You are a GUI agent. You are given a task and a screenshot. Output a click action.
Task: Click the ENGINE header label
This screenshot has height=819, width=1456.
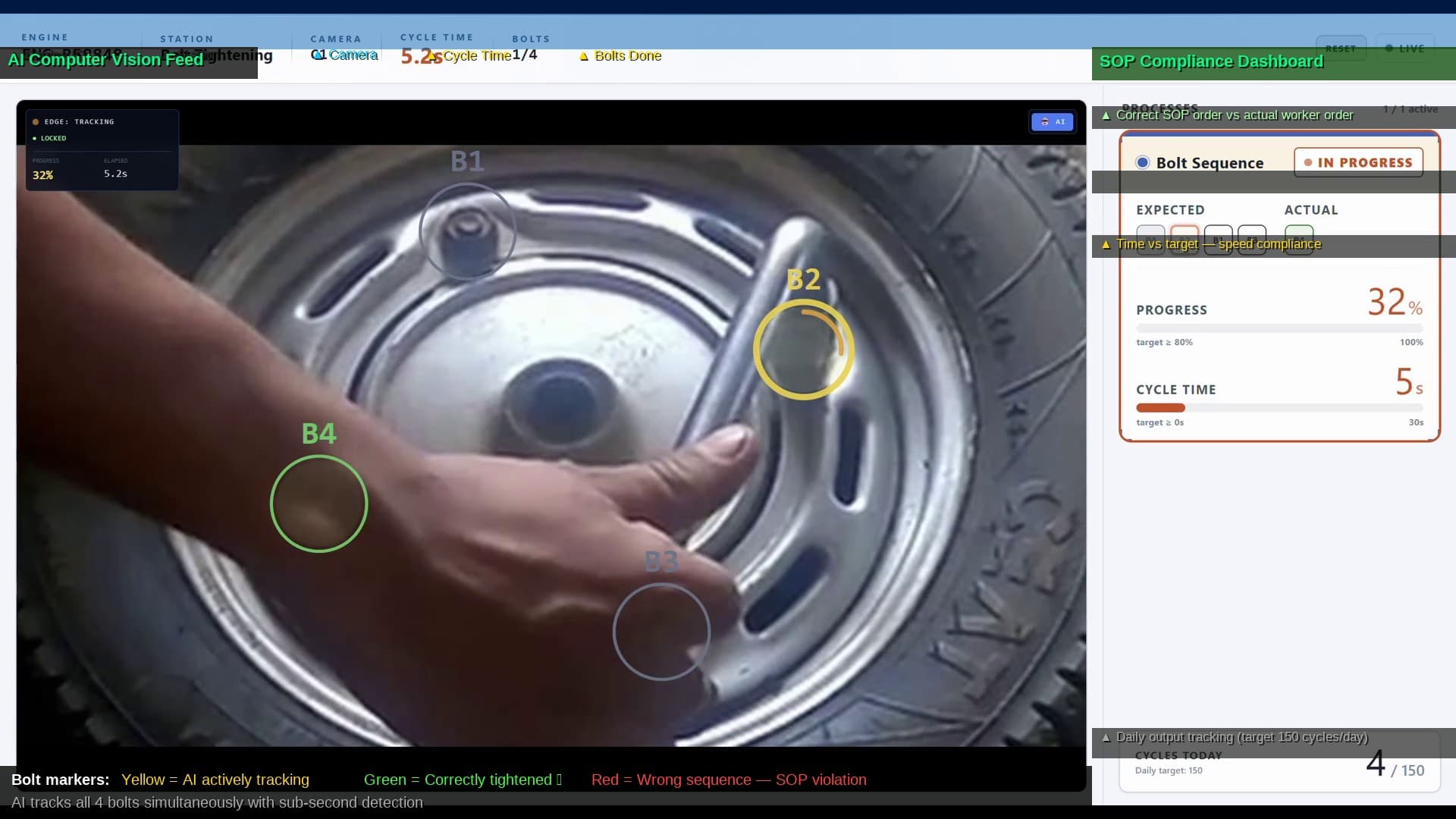(x=45, y=37)
